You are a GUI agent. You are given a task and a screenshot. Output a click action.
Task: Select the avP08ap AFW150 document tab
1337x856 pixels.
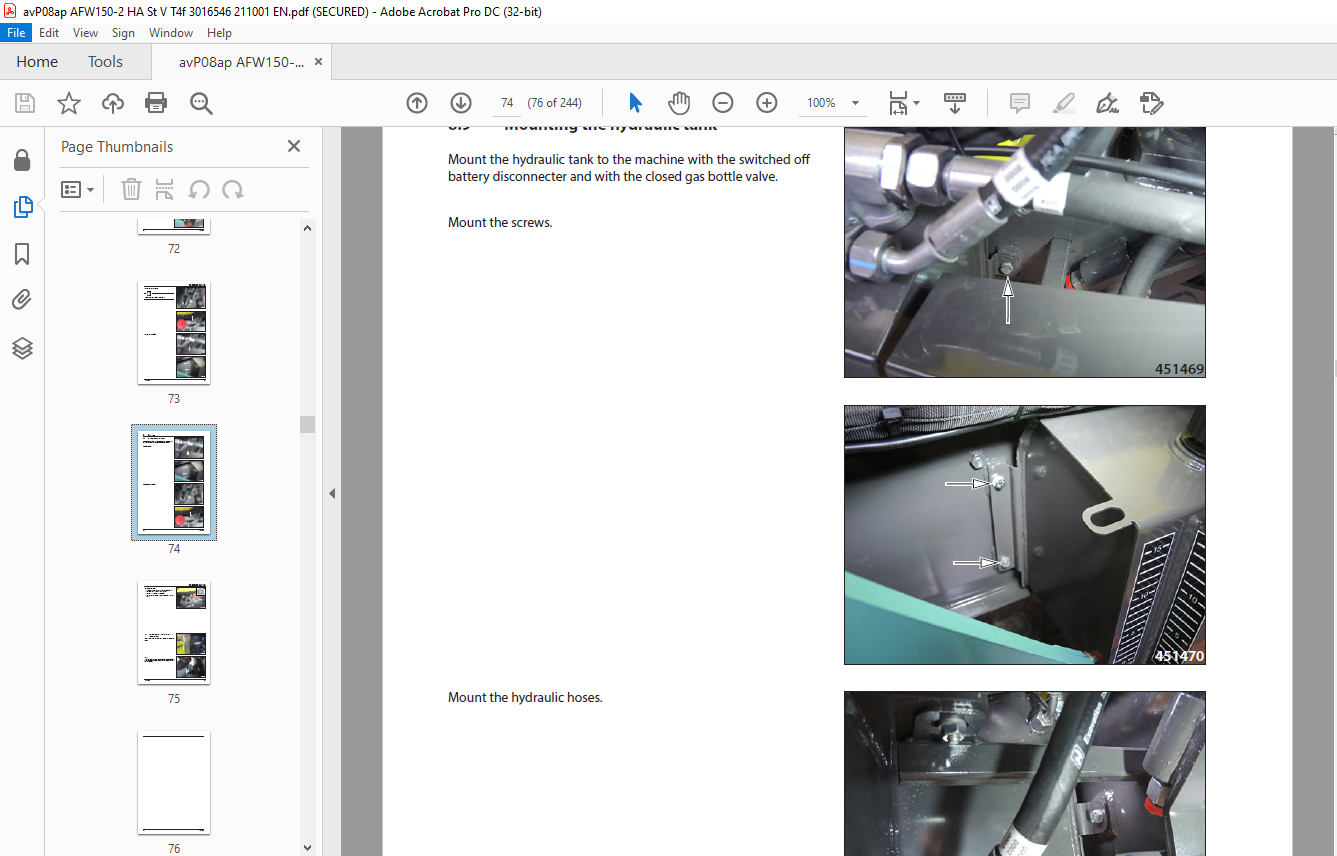click(241, 62)
